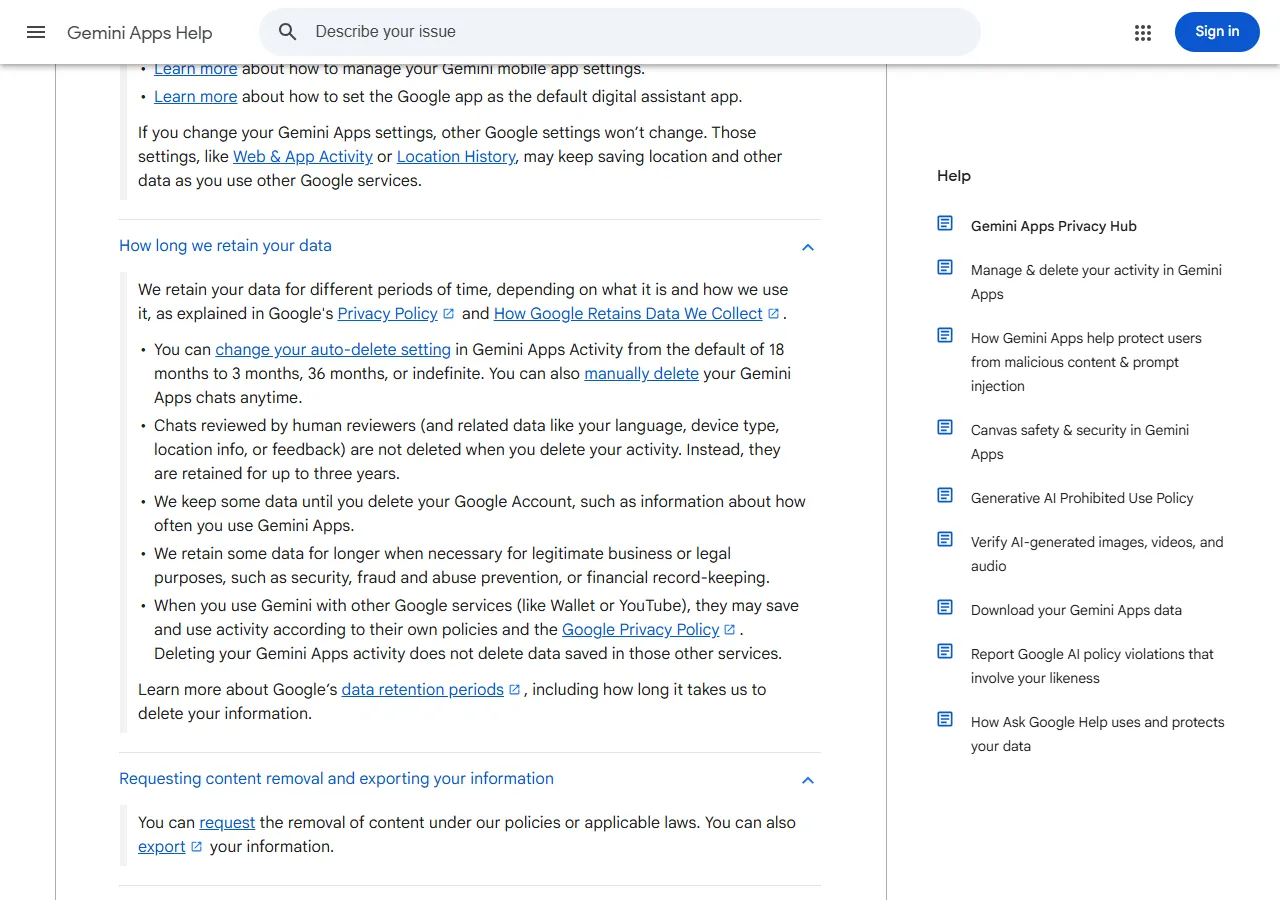This screenshot has width=1280, height=900.
Task: Click the search magnifier icon
Action: pyautogui.click(x=288, y=32)
